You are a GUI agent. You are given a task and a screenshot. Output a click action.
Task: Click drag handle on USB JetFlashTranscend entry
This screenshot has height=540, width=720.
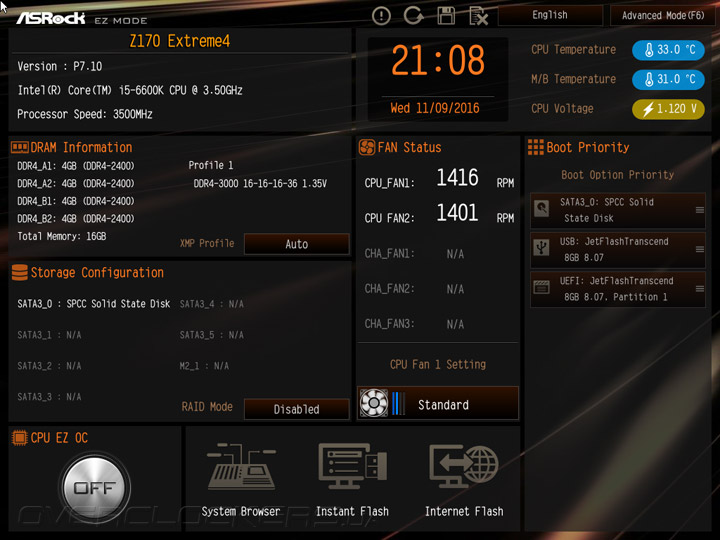(x=700, y=249)
